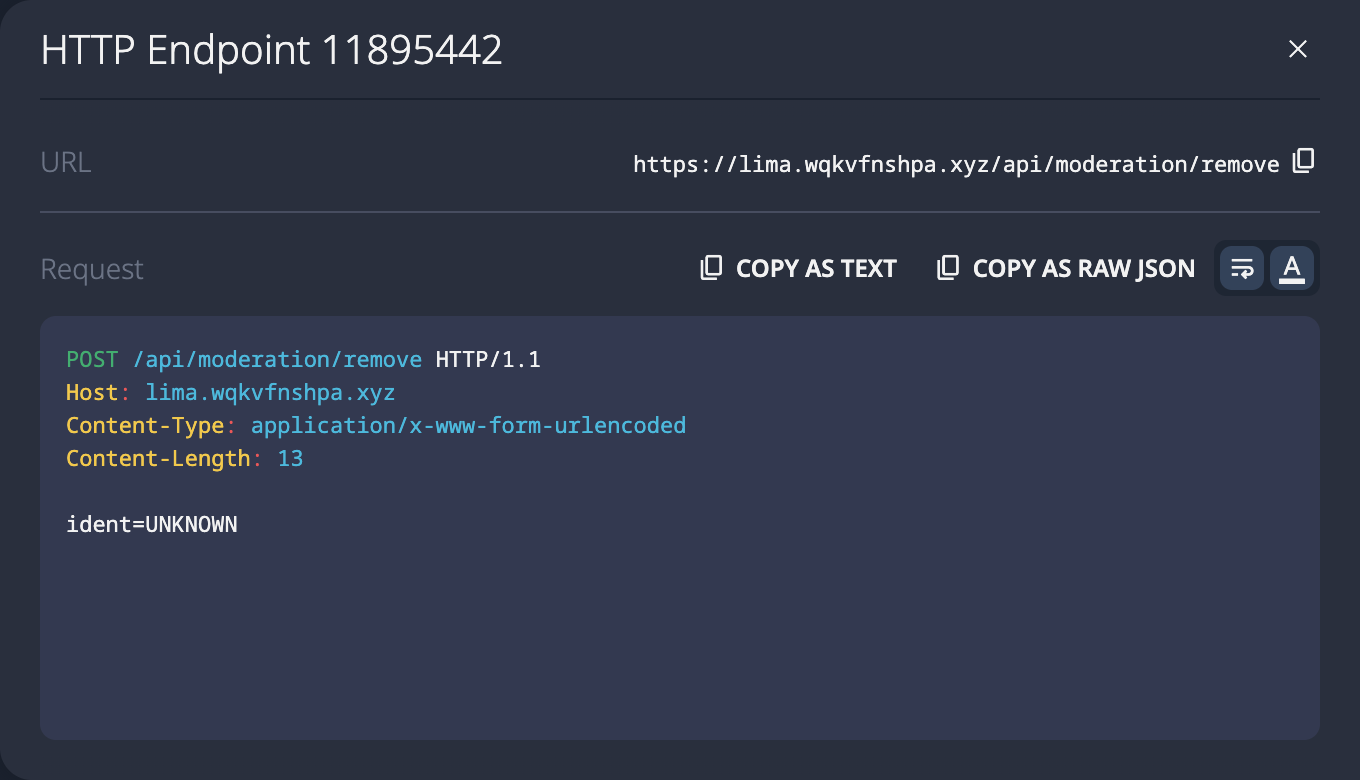1360x780 pixels.
Task: Click the Host header line
Action: point(230,391)
